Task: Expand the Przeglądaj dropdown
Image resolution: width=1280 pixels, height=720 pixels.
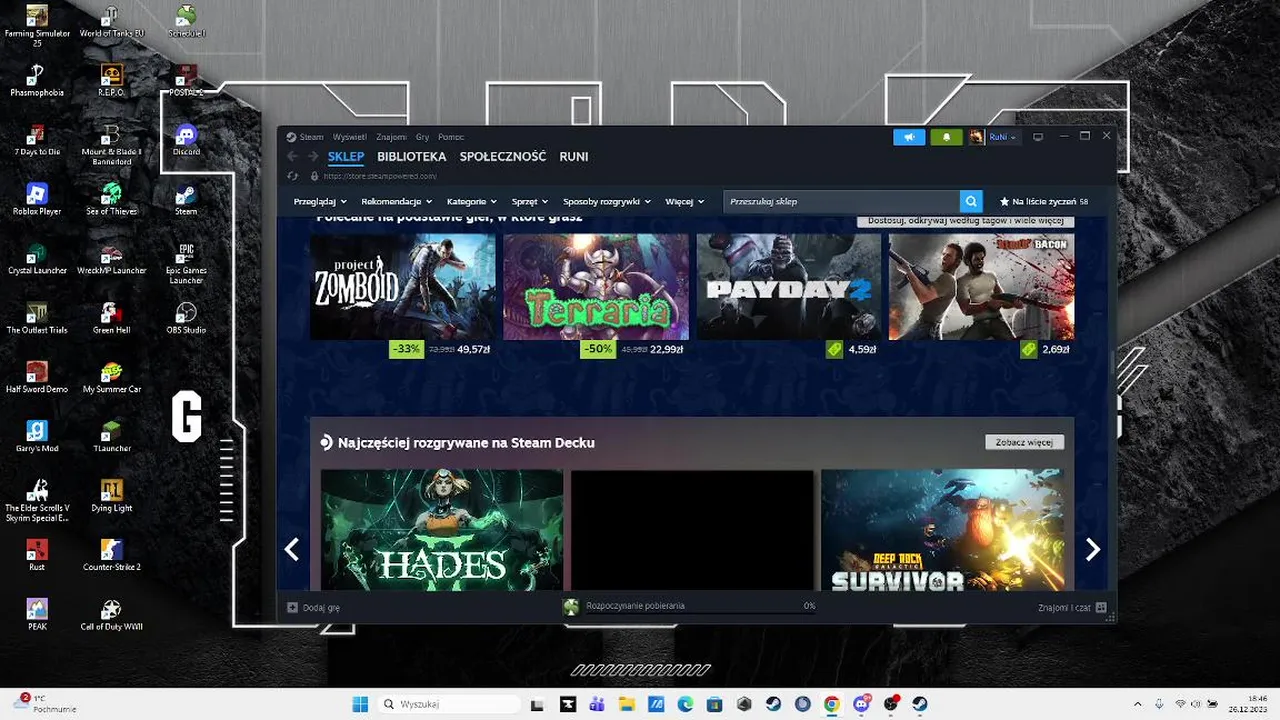Action: coord(320,201)
